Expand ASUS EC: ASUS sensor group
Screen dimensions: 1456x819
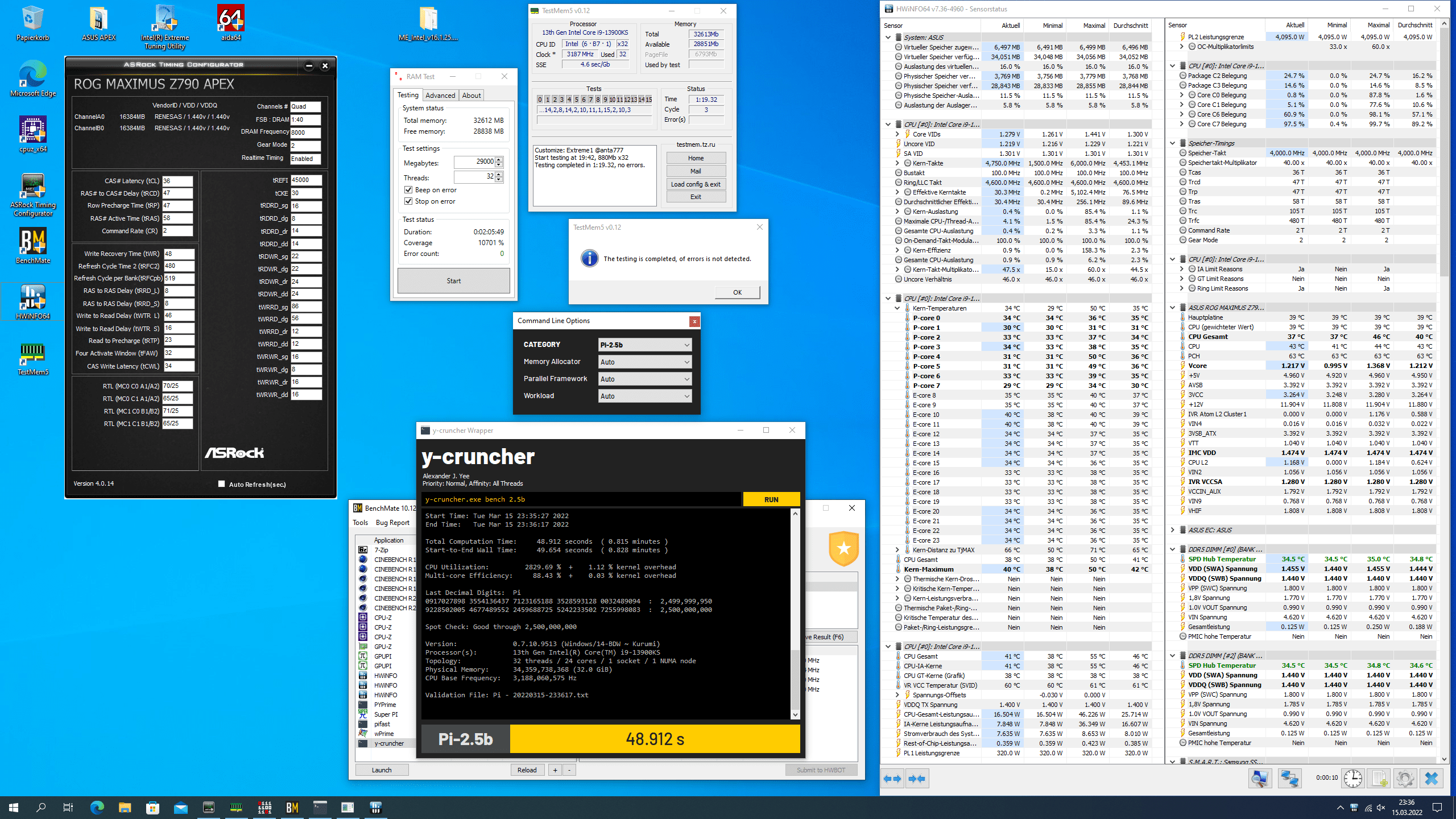click(x=1172, y=530)
